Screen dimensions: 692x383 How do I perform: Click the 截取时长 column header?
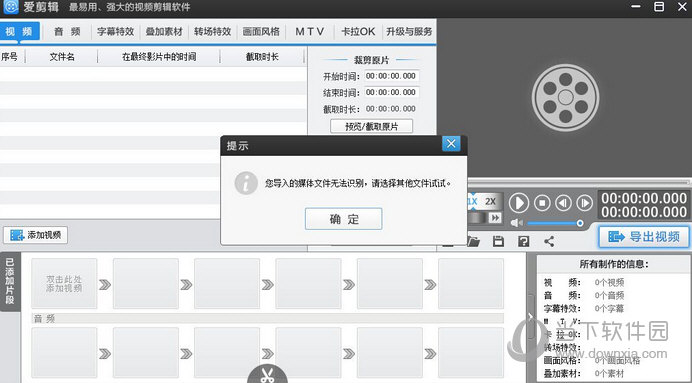point(262,57)
